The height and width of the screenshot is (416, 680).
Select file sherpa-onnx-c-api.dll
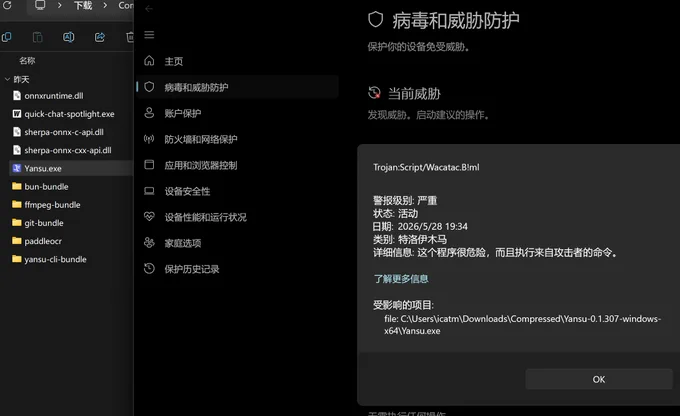pos(64,132)
